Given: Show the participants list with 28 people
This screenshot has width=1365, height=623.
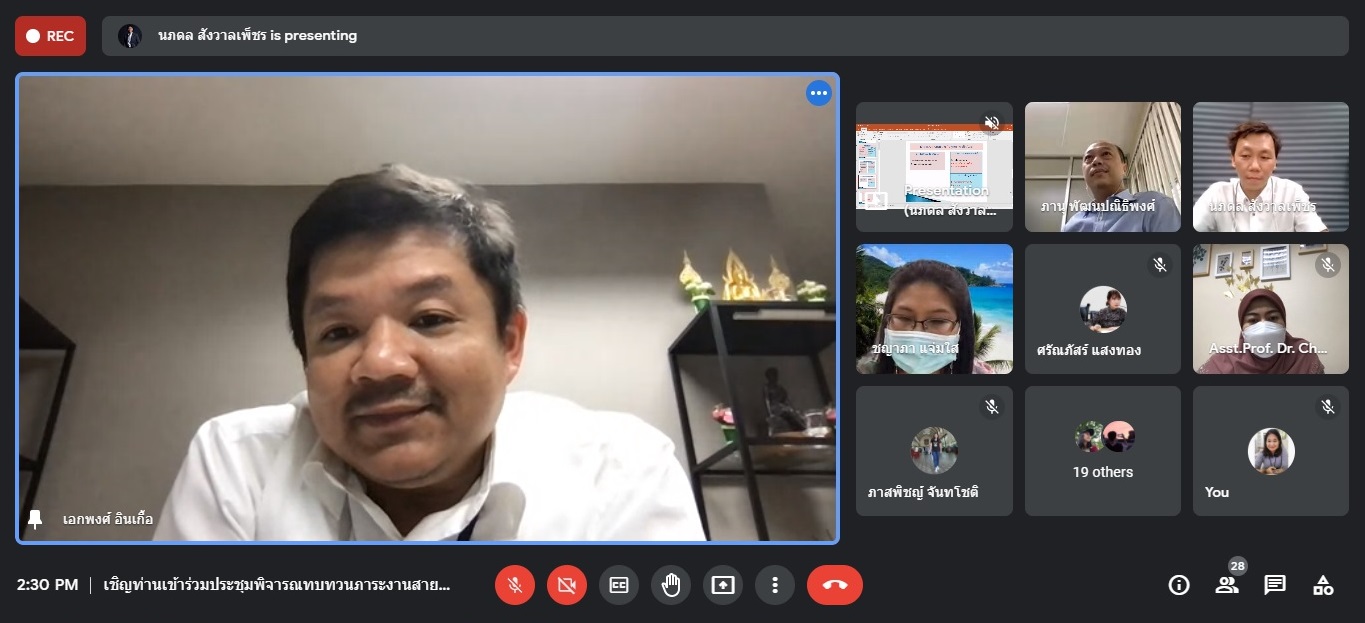Looking at the screenshot, I should click(x=1227, y=585).
